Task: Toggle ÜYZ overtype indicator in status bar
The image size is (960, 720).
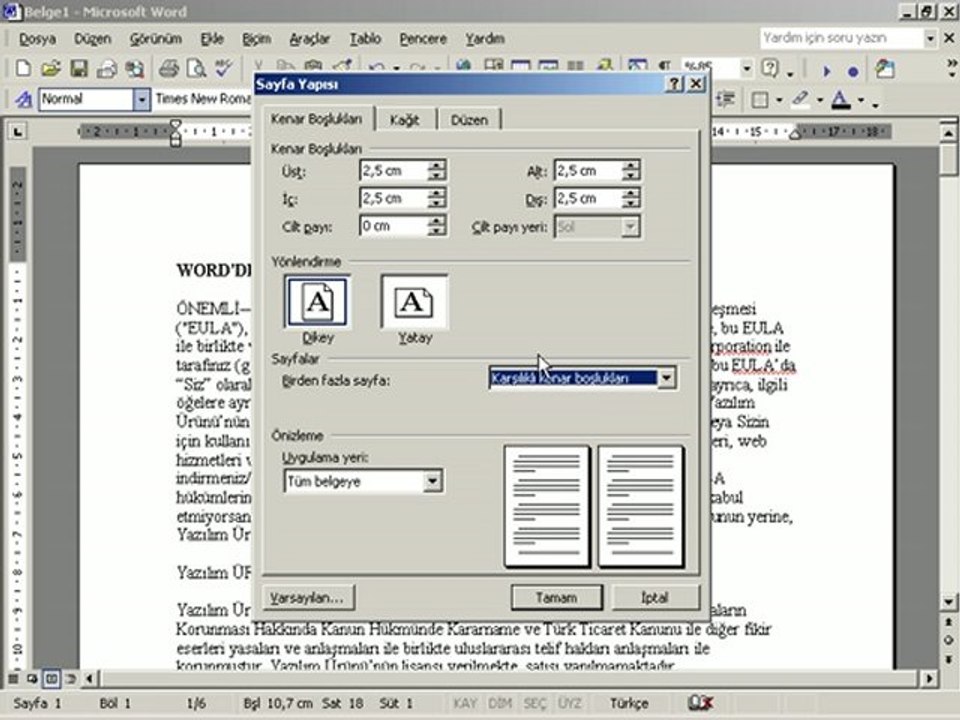Action: [569, 703]
